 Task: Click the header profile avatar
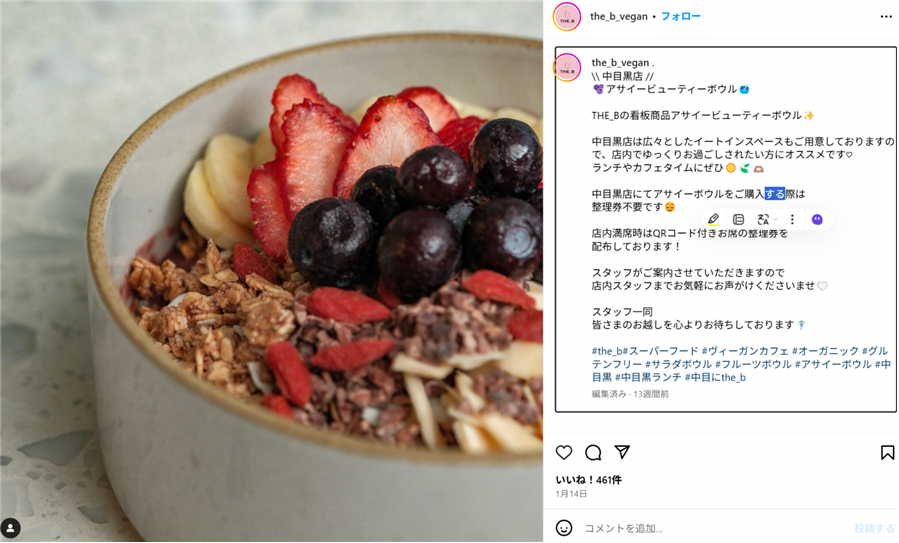(x=566, y=17)
